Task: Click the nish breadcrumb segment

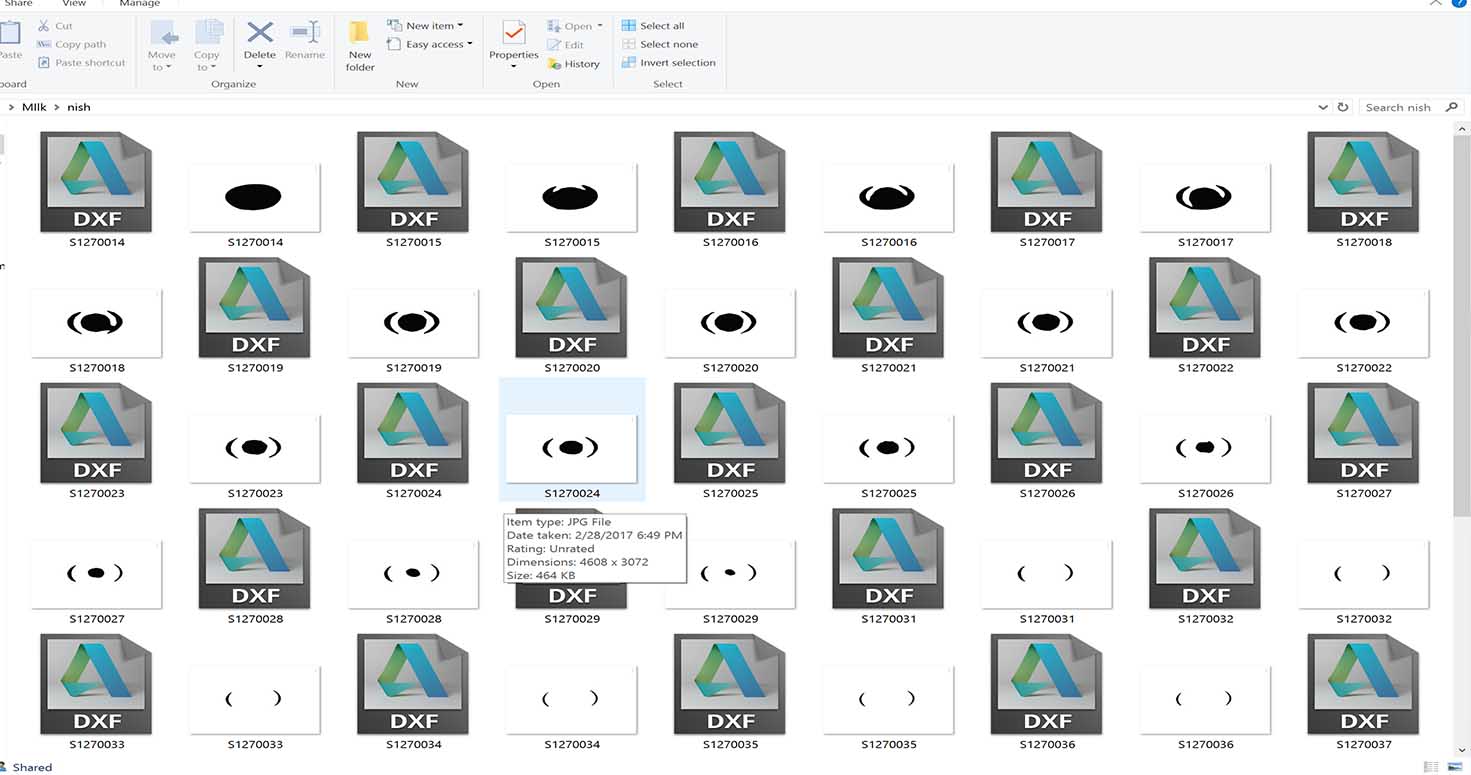Action: point(79,107)
